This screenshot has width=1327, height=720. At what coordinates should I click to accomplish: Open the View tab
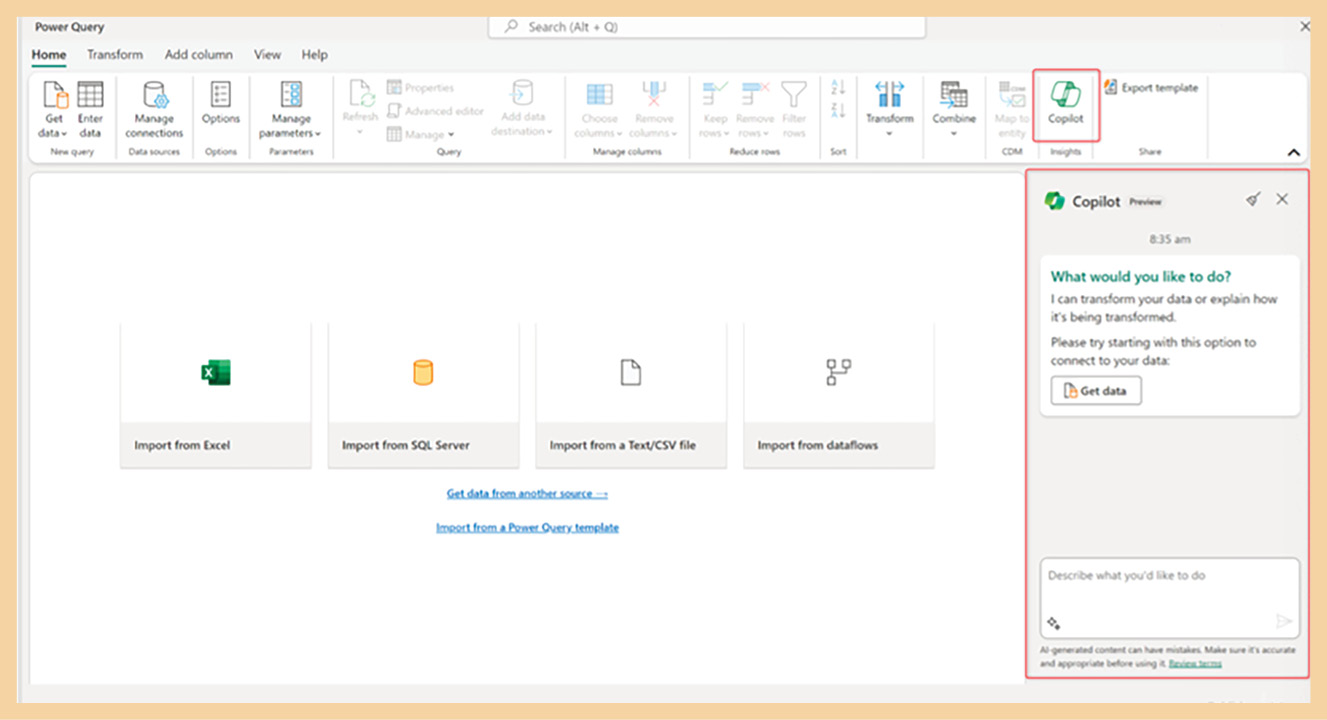click(x=267, y=55)
